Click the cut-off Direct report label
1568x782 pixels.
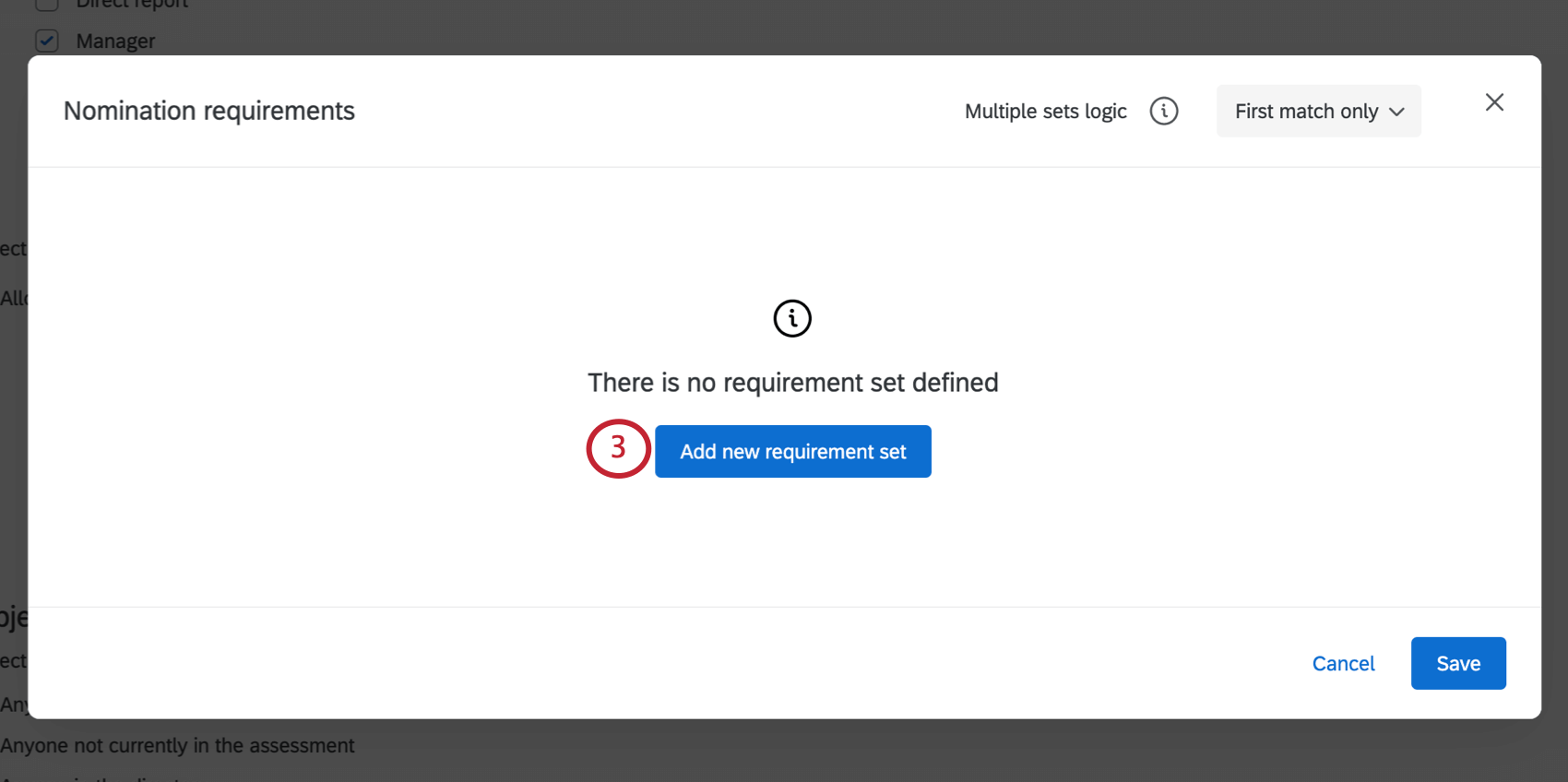click(x=132, y=5)
